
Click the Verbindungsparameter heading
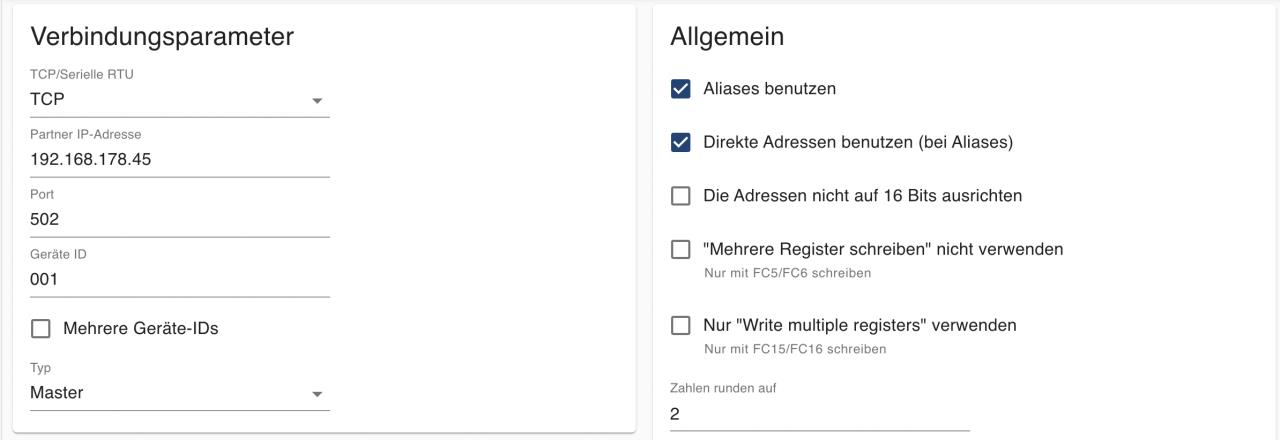click(162, 37)
